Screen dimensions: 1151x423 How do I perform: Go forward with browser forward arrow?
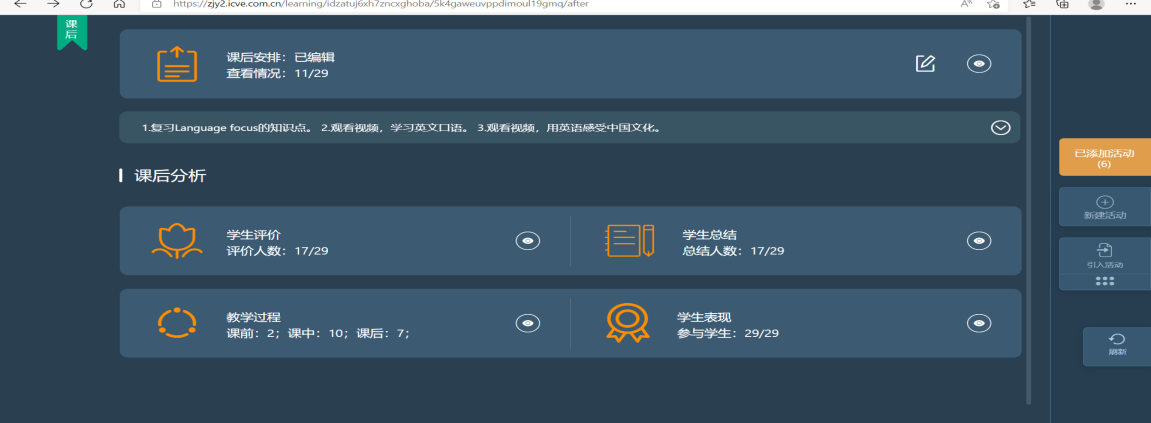coord(53,4)
